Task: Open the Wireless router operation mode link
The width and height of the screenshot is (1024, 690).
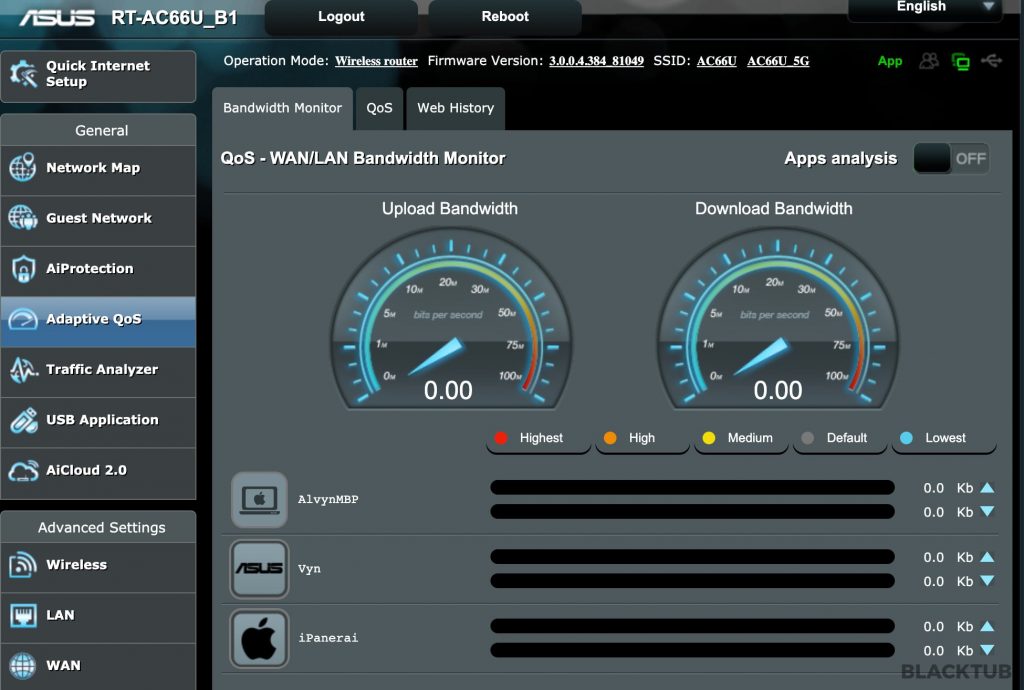Action: (x=376, y=61)
